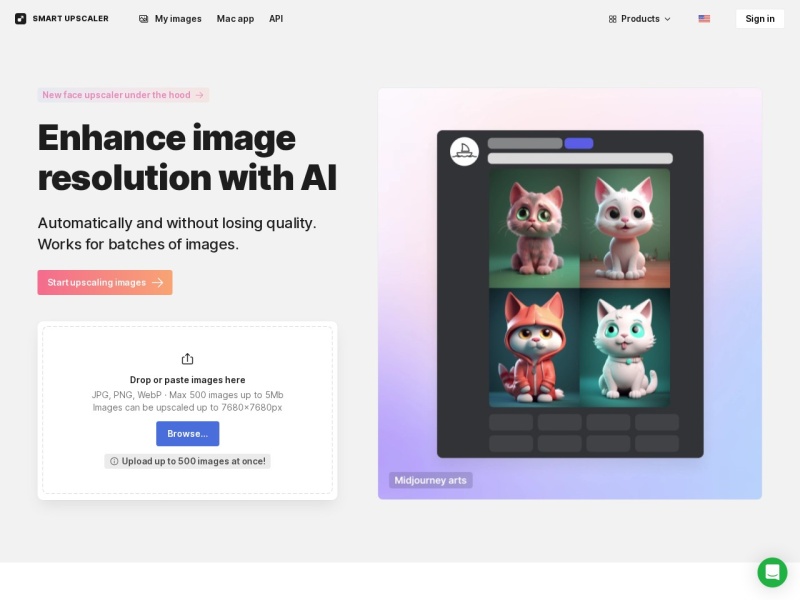Expand the Products dropdown menu
The width and height of the screenshot is (800, 600).
coord(639,19)
